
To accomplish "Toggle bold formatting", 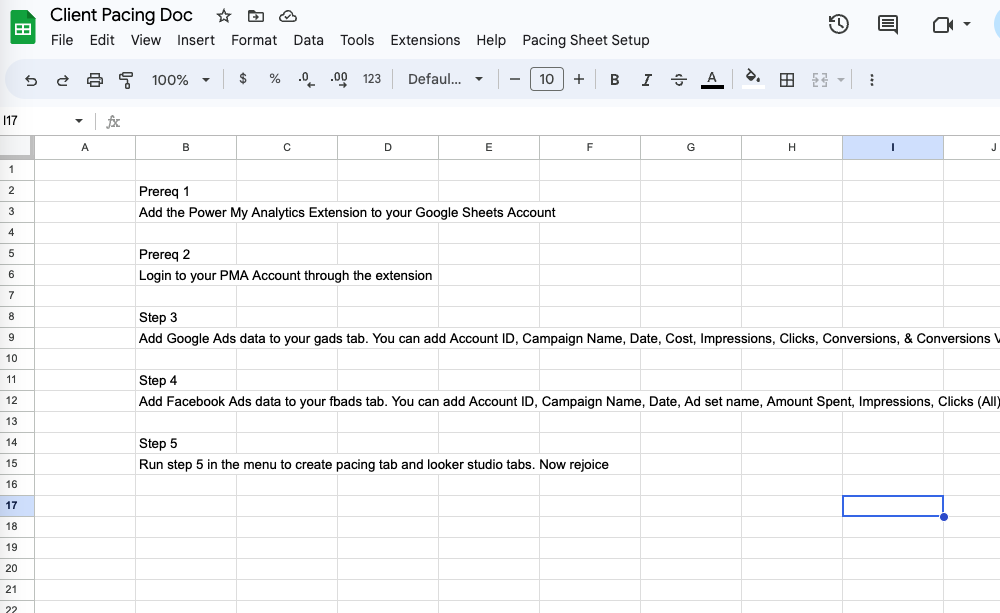I will tap(615, 80).
